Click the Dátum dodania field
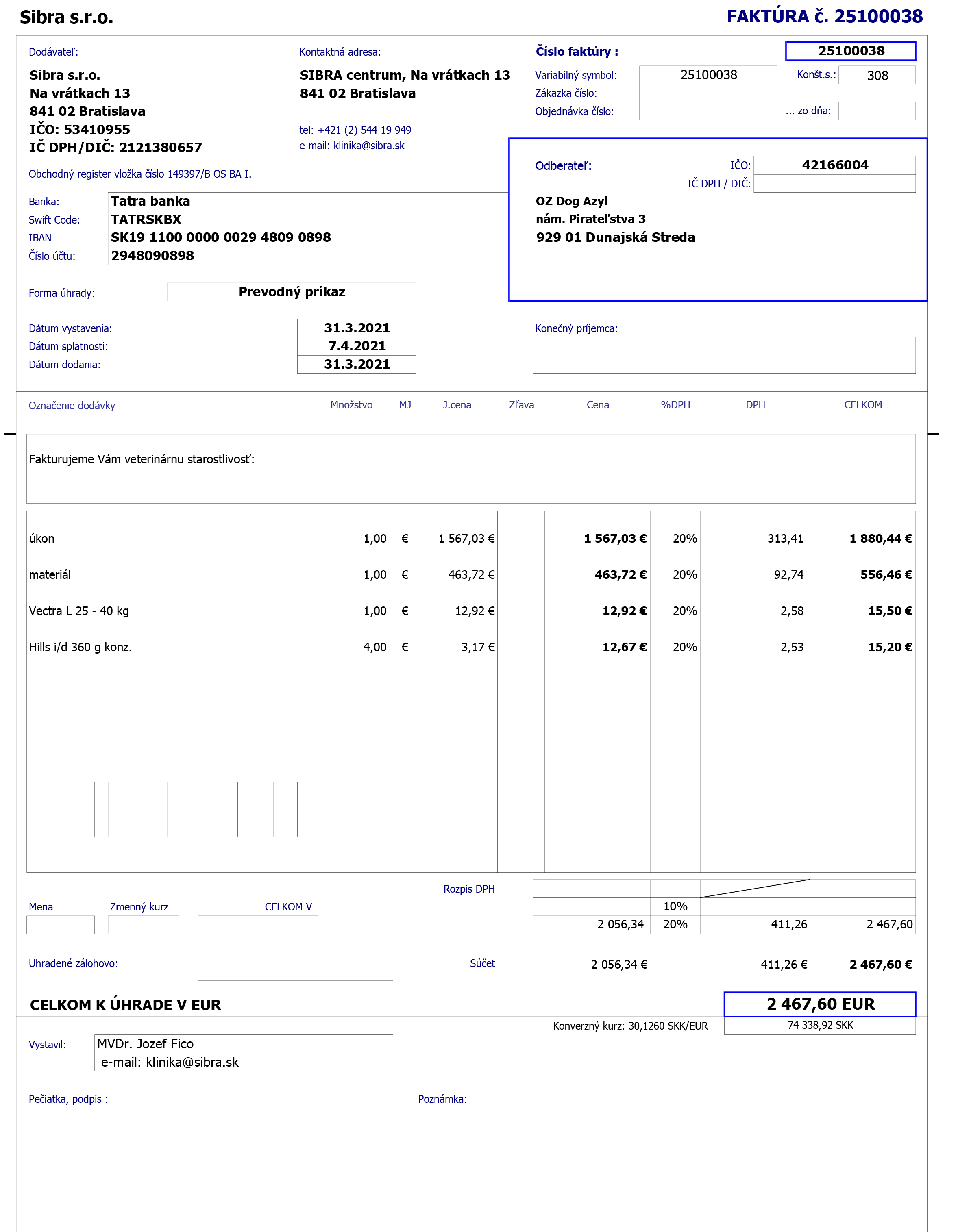This screenshot has height=1232, width=958. tap(357, 365)
